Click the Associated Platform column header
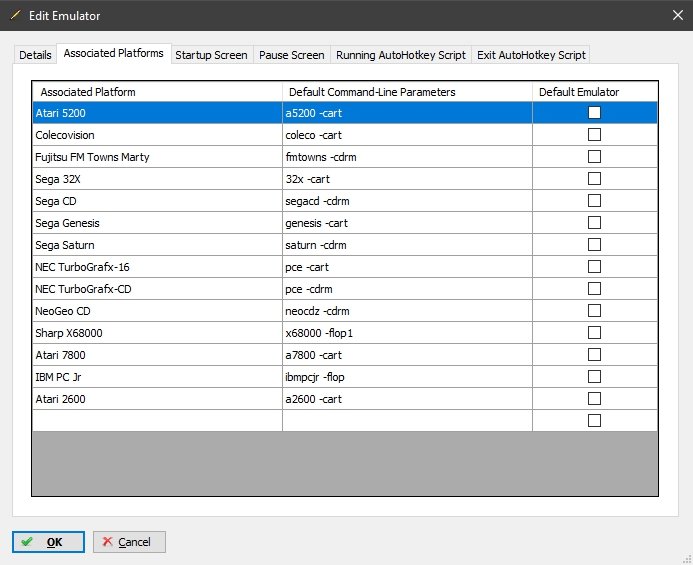 coord(157,92)
